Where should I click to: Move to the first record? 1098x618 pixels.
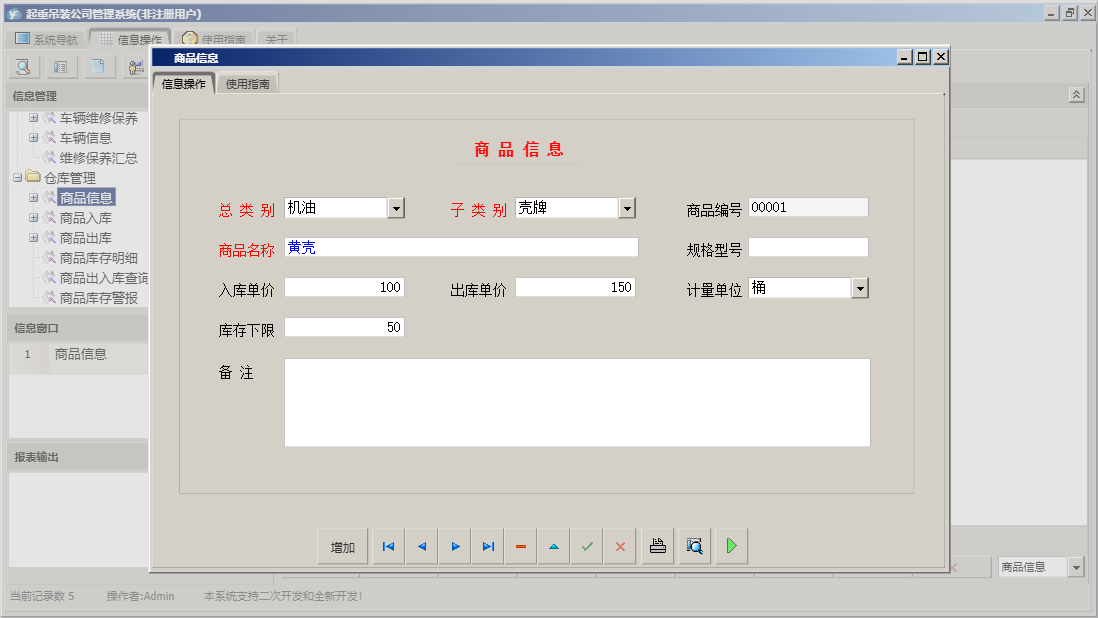pos(388,545)
